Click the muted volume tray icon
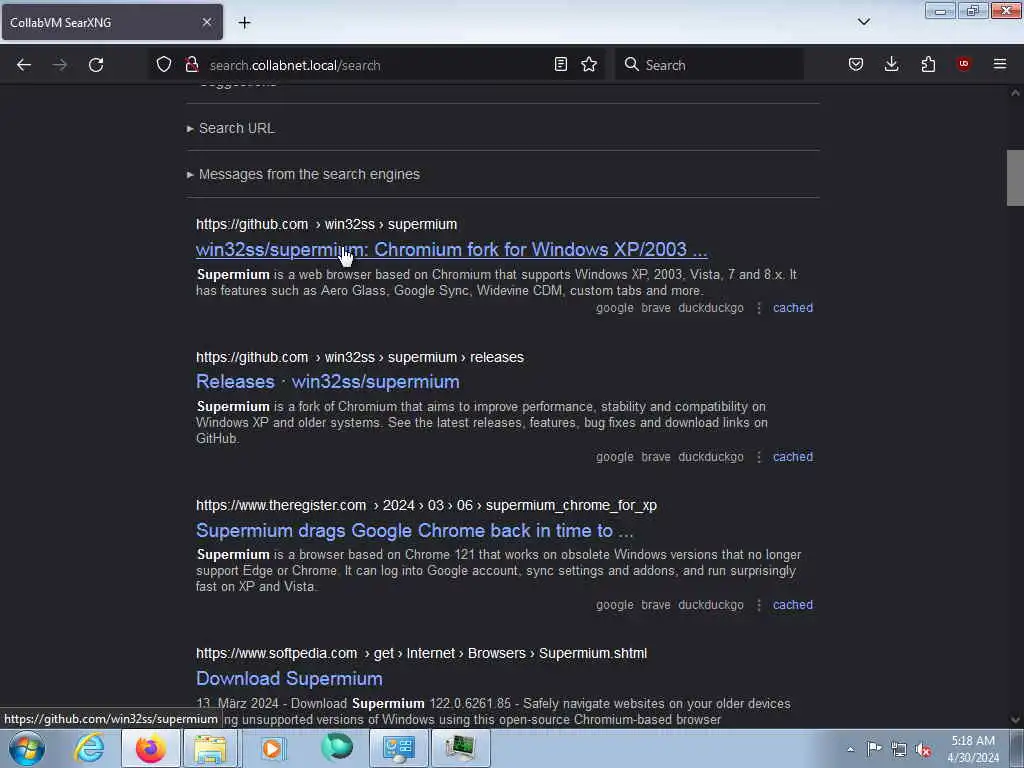The width and height of the screenshot is (1024, 768). 923,750
